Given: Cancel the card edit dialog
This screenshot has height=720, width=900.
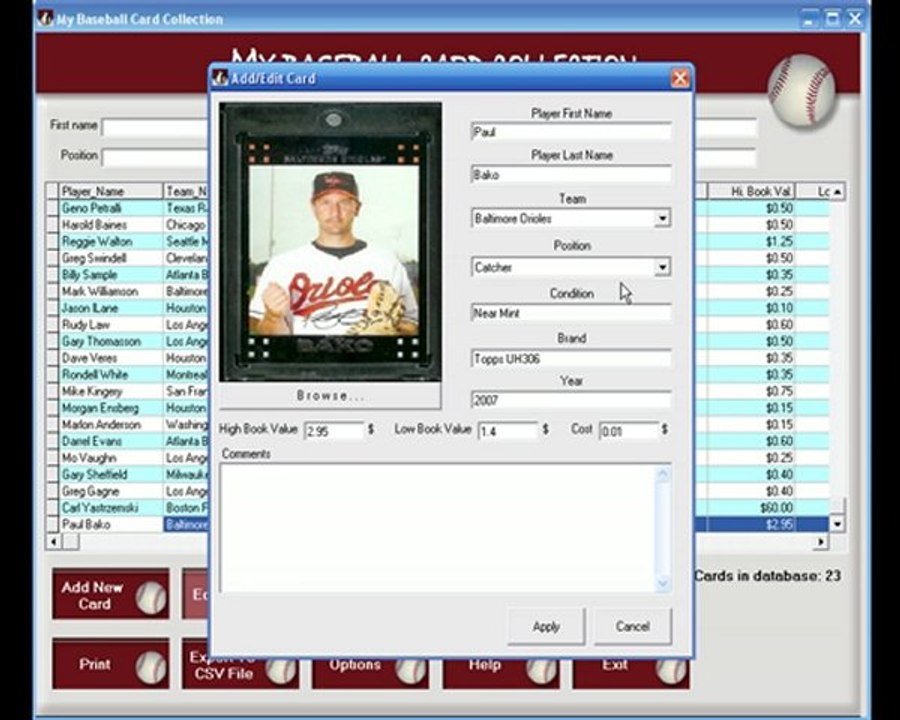Looking at the screenshot, I should pyautogui.click(x=633, y=626).
